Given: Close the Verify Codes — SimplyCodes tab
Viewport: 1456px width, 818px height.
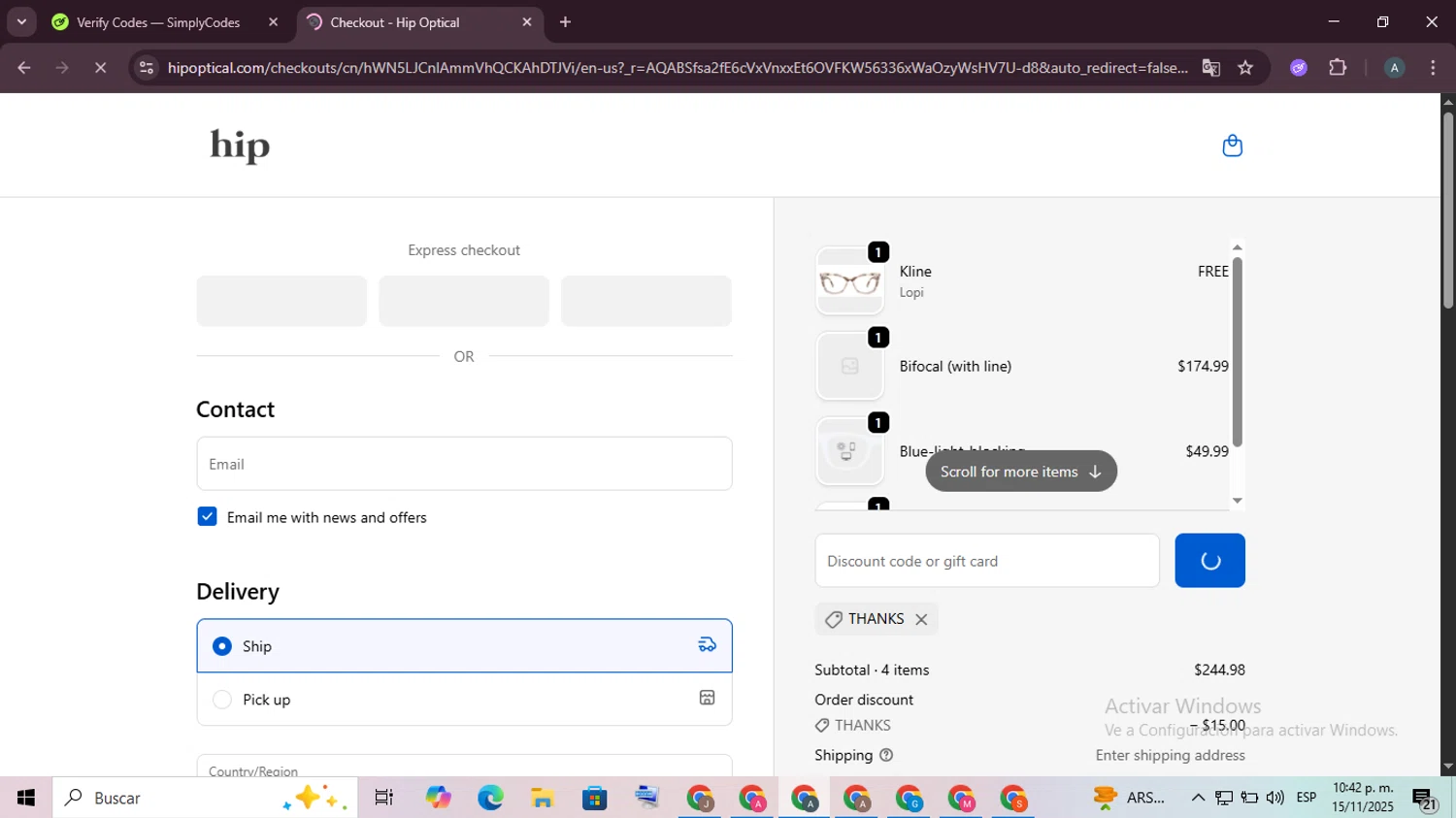Looking at the screenshot, I should (273, 22).
